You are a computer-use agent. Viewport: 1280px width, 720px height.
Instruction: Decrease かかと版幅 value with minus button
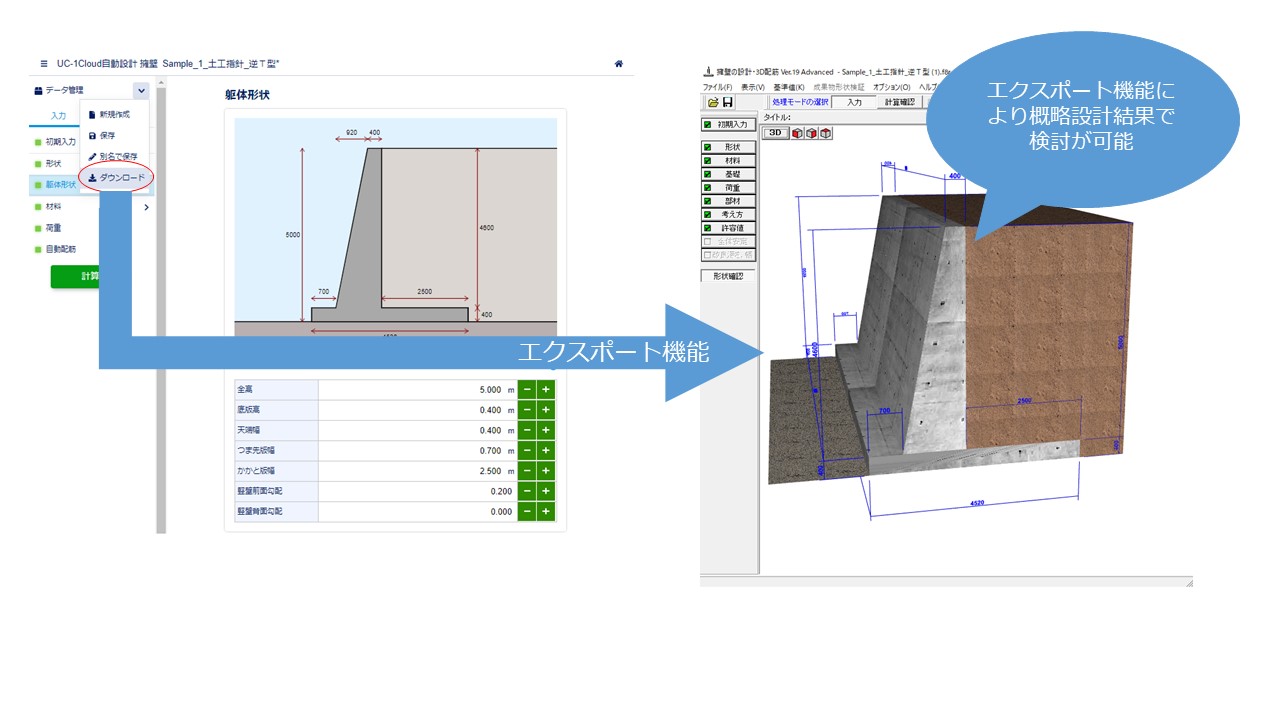click(527, 471)
